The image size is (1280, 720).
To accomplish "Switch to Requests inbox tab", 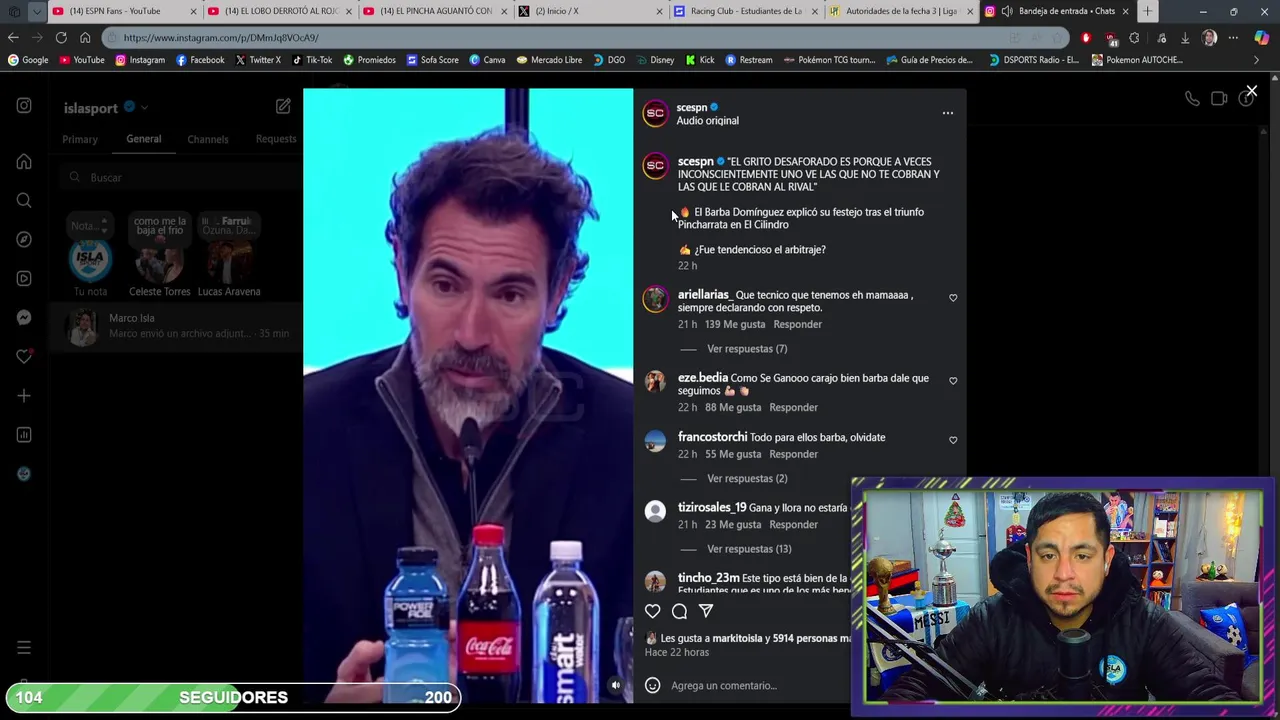I will (x=276, y=139).
